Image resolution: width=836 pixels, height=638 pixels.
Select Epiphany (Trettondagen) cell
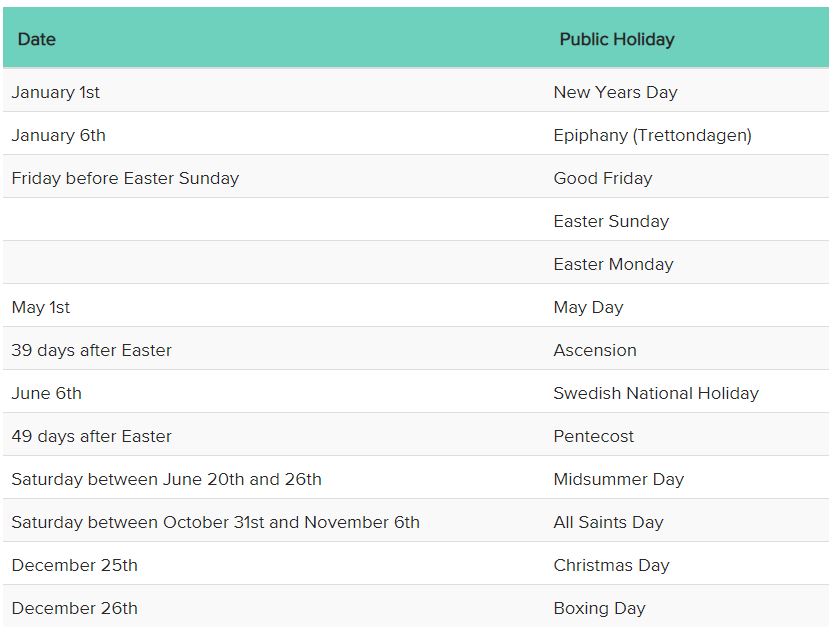tap(653, 135)
